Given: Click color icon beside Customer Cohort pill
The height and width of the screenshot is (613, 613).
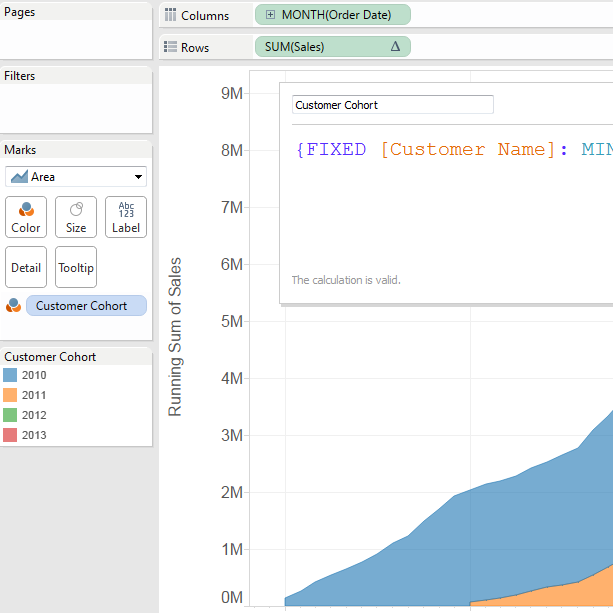Looking at the screenshot, I should 14,306.
